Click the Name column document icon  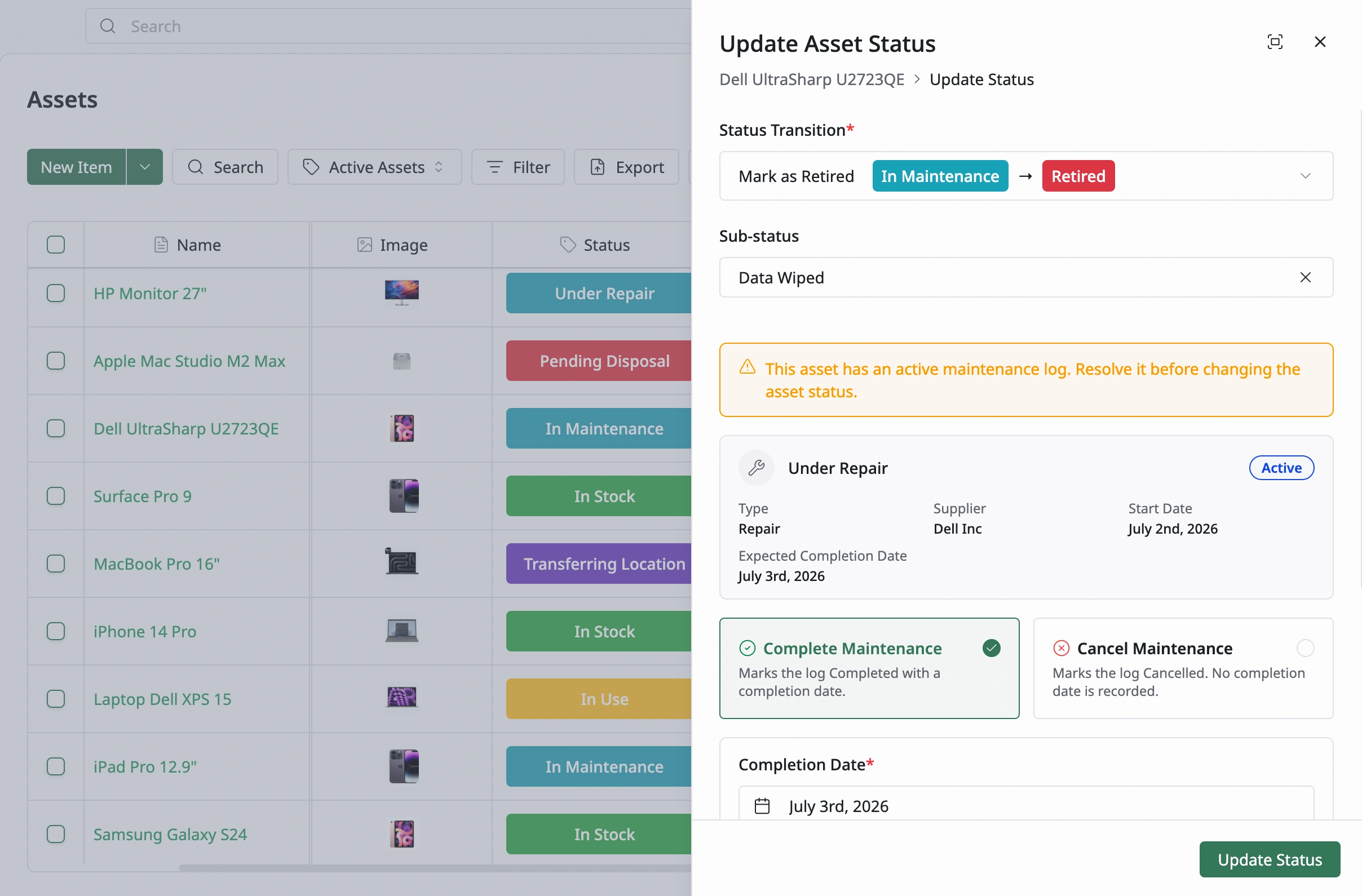point(161,245)
